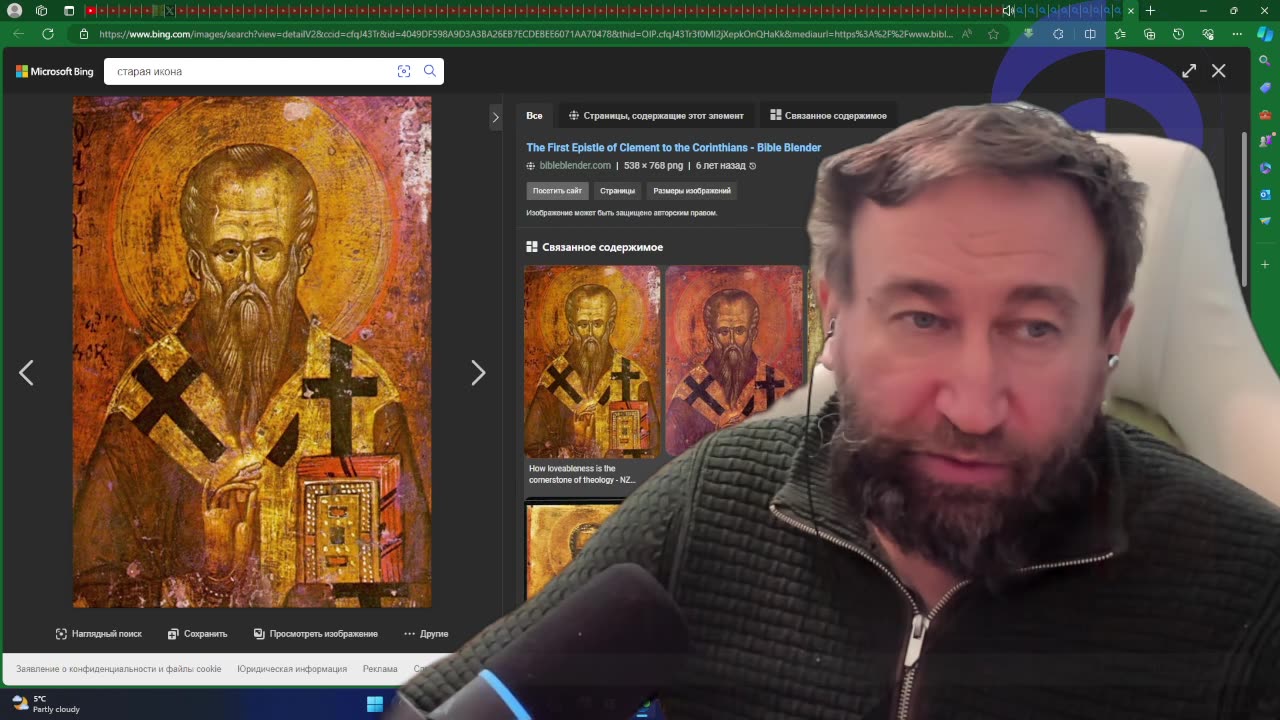
Task: Show the next image with right arrow
Action: click(x=478, y=373)
